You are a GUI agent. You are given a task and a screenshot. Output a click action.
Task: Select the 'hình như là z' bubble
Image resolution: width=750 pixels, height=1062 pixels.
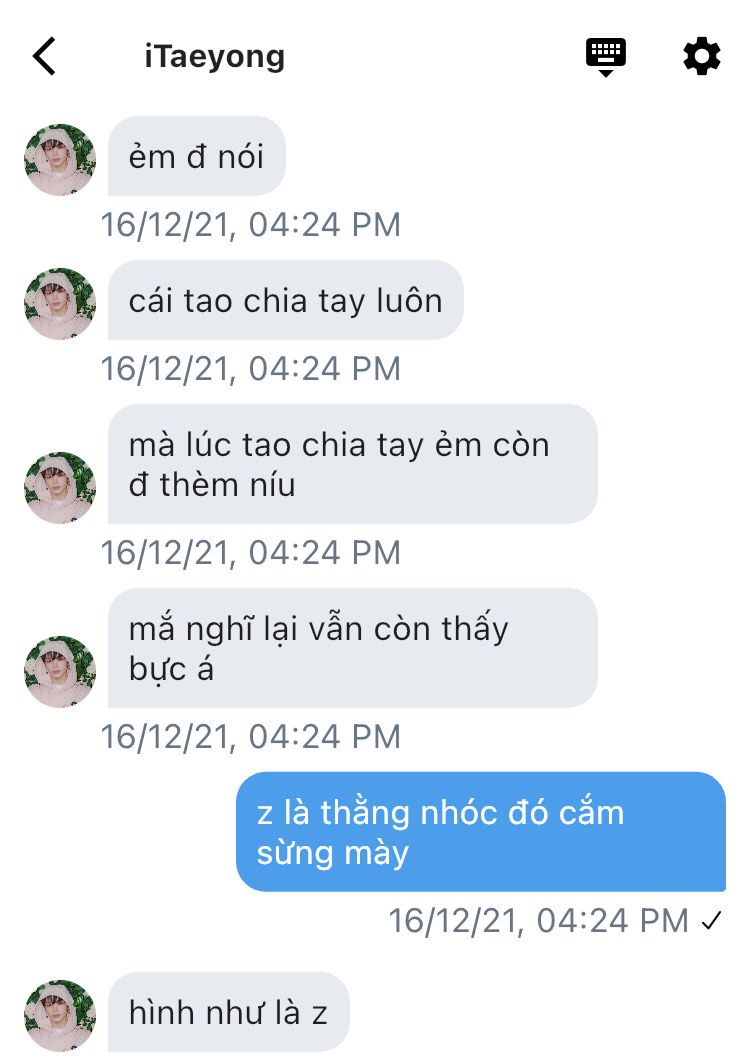click(228, 1013)
